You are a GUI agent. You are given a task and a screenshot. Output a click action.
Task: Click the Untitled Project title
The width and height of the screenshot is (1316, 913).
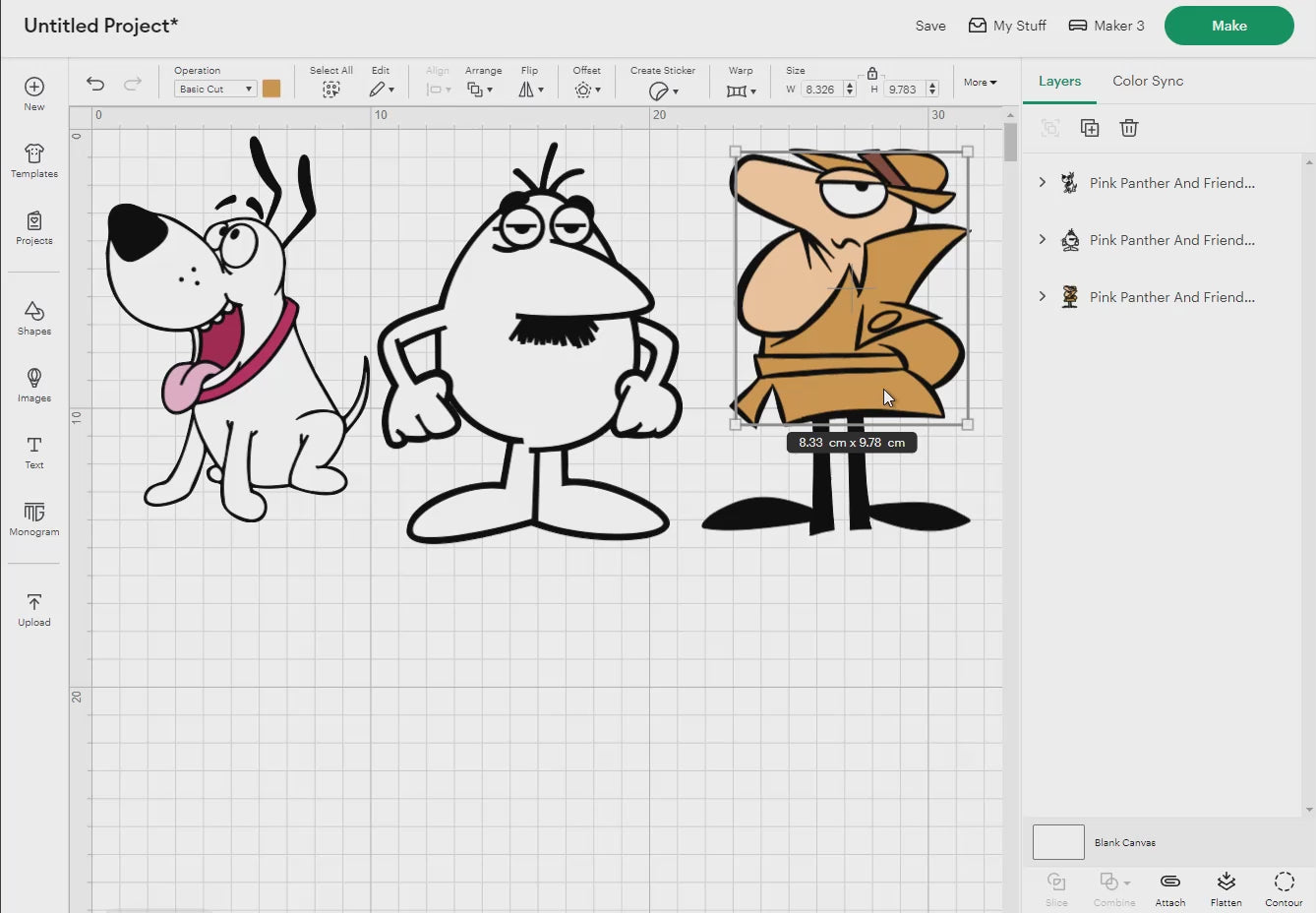coord(100,26)
